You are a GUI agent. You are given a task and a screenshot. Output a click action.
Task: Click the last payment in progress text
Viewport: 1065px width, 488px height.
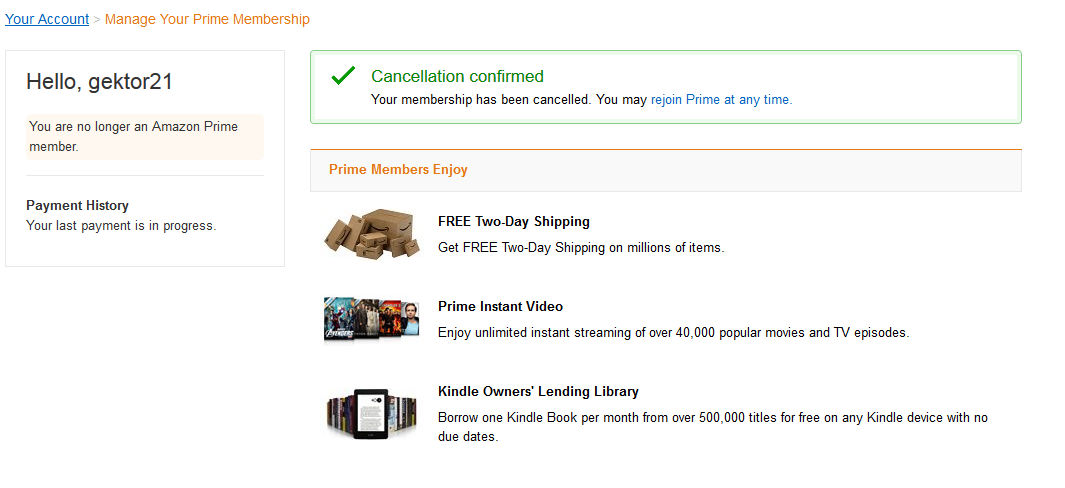[120, 226]
